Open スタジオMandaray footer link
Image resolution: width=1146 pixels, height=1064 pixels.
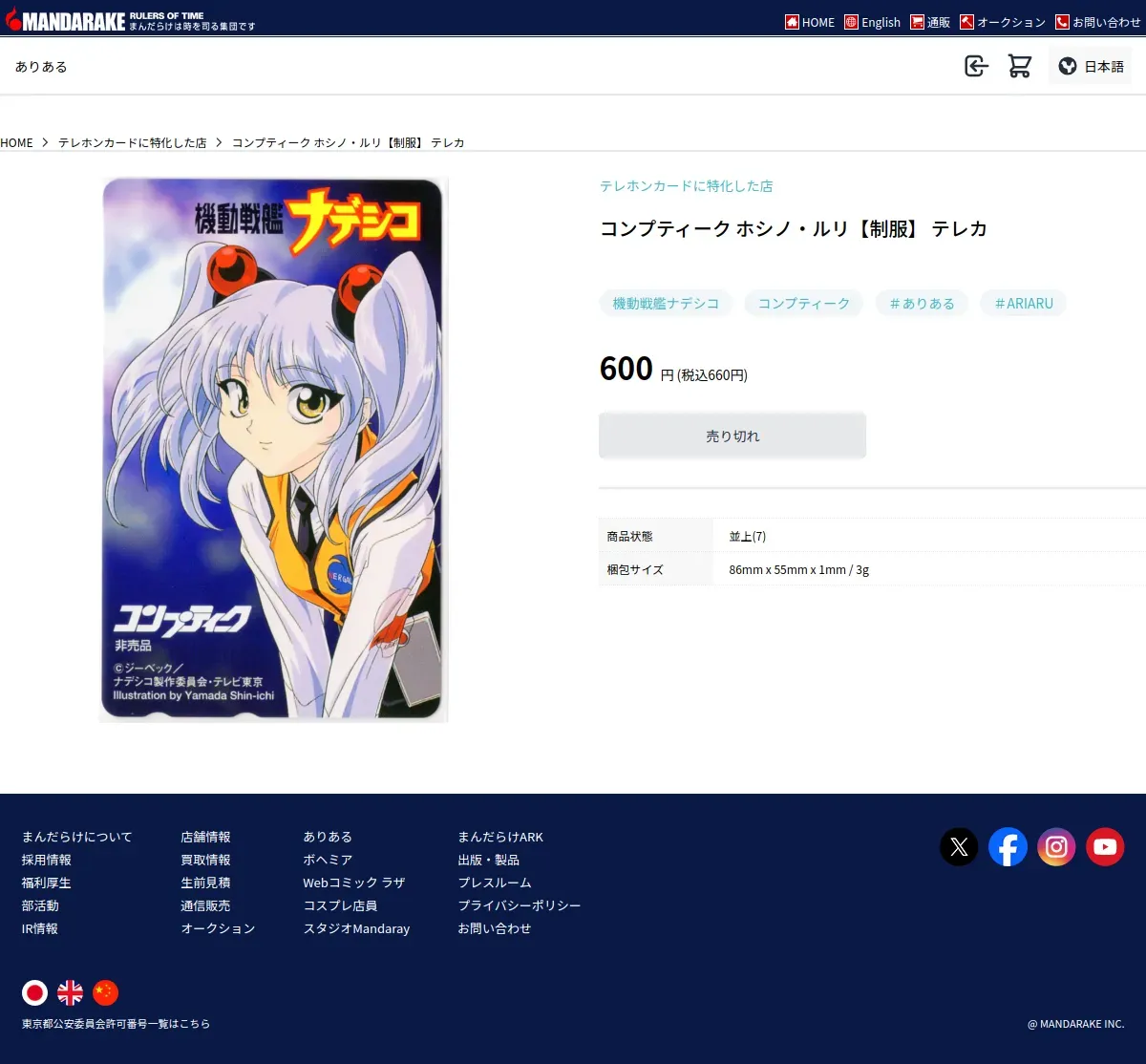tap(356, 928)
